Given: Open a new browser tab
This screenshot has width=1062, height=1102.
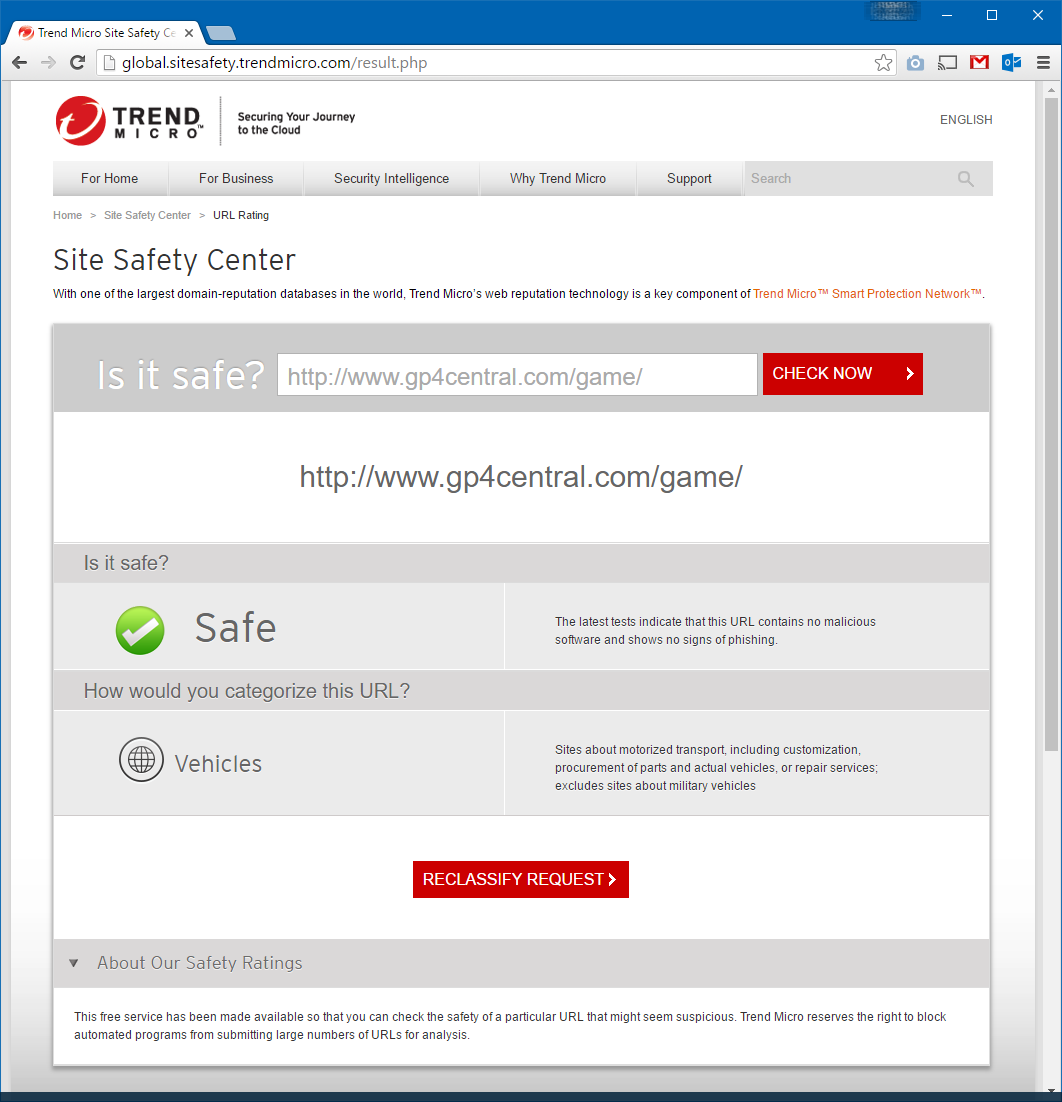Looking at the screenshot, I should (x=221, y=33).
